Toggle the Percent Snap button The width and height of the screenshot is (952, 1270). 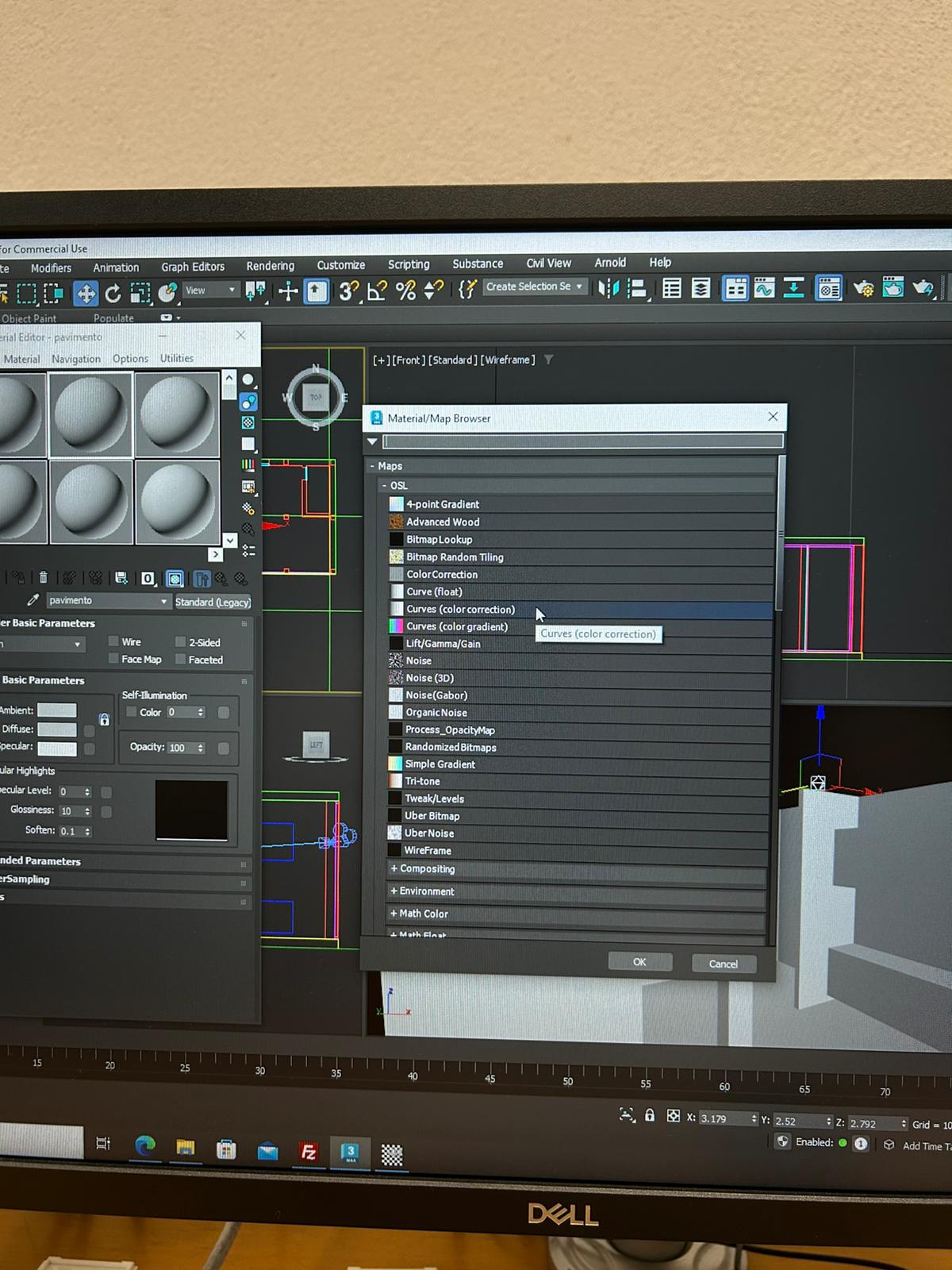tap(405, 291)
